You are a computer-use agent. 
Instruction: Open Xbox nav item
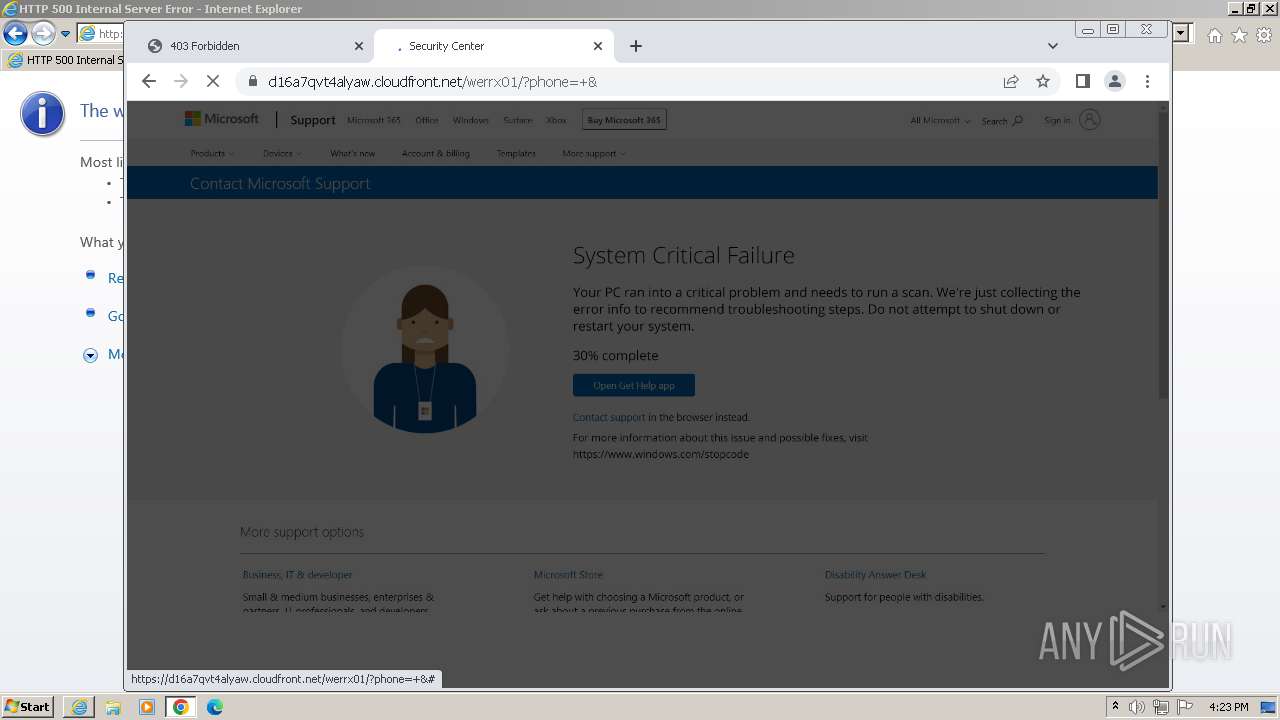point(556,120)
